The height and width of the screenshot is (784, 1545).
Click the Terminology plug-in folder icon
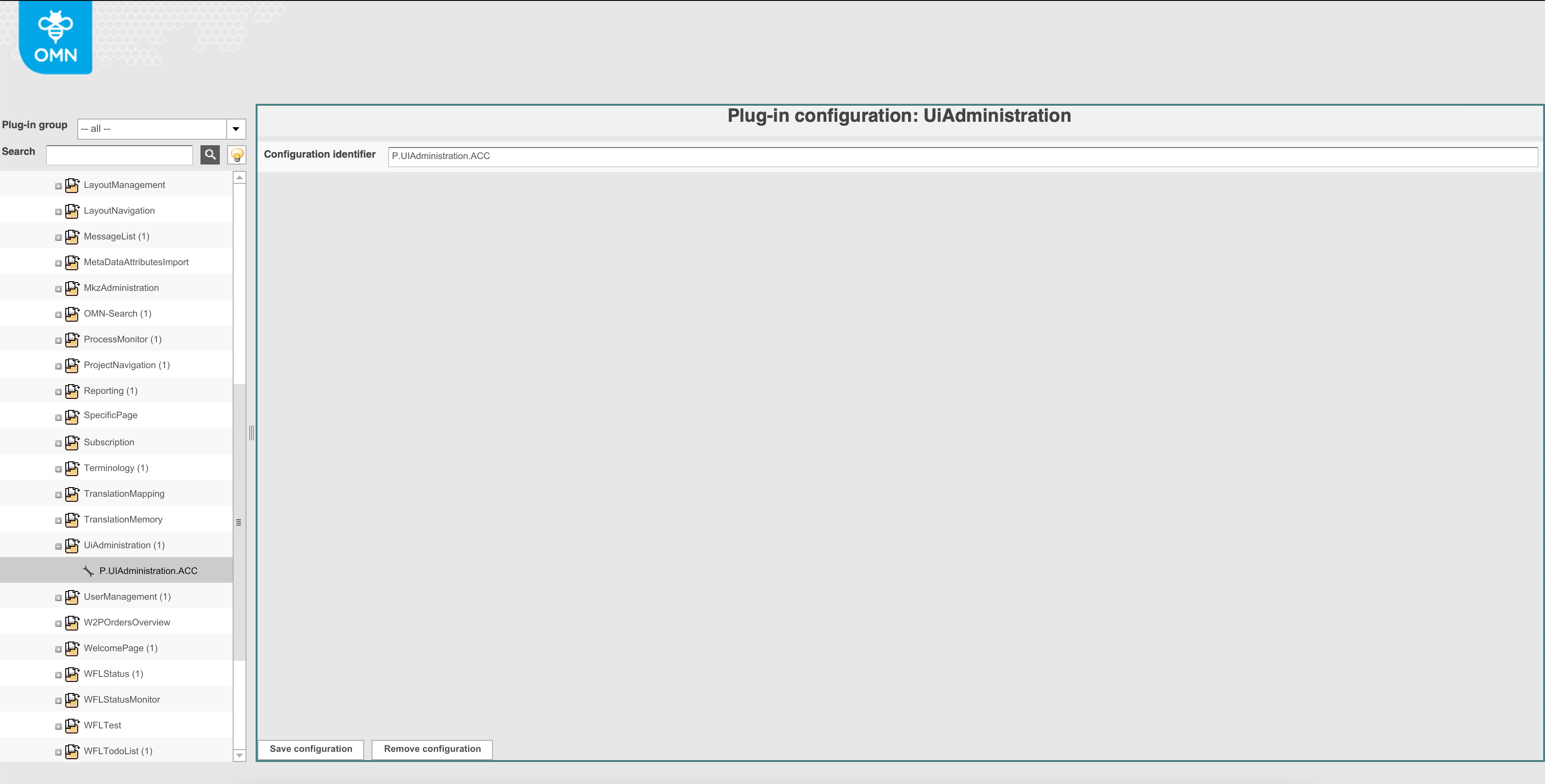(x=72, y=468)
